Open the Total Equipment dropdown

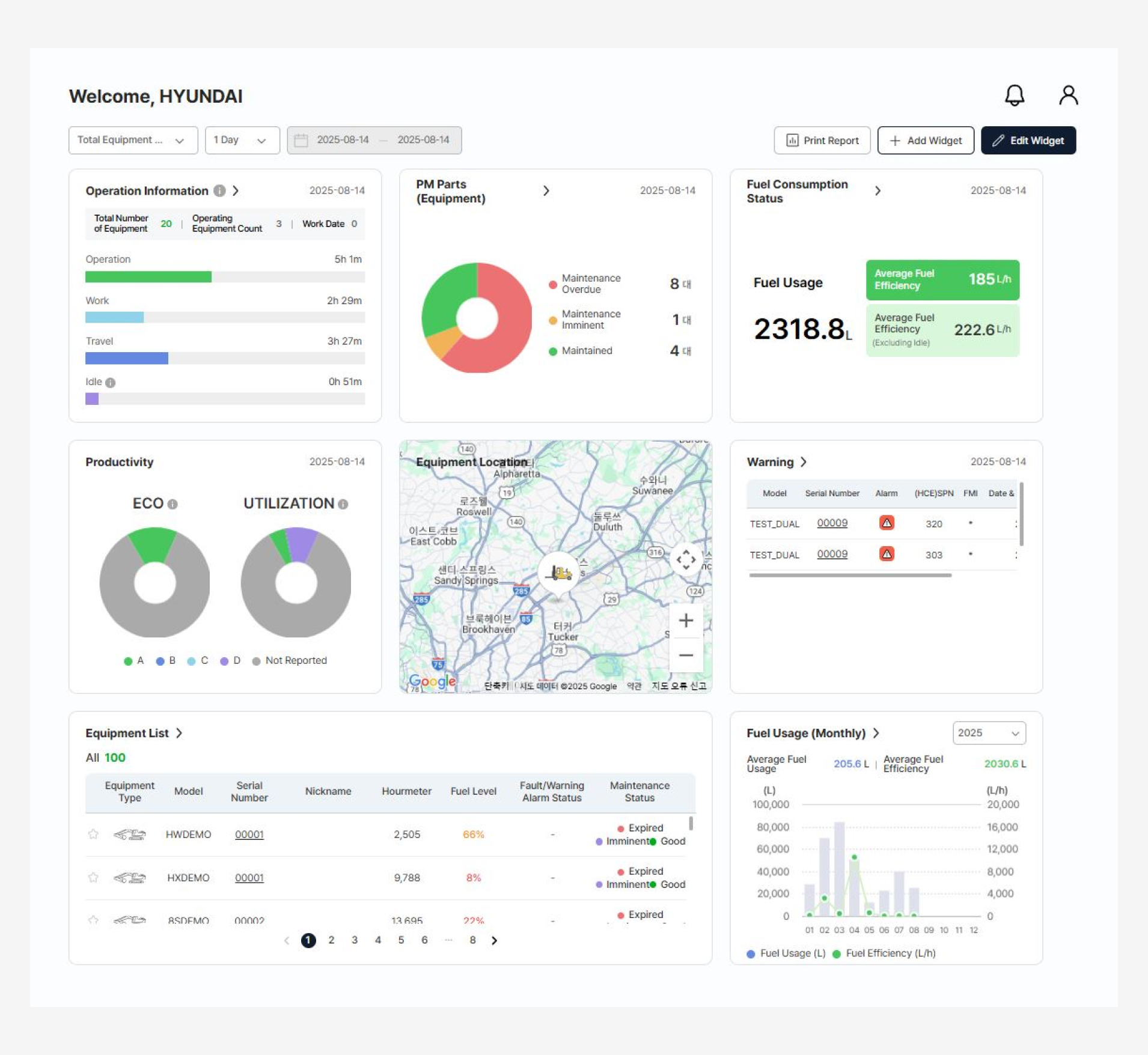click(x=133, y=140)
